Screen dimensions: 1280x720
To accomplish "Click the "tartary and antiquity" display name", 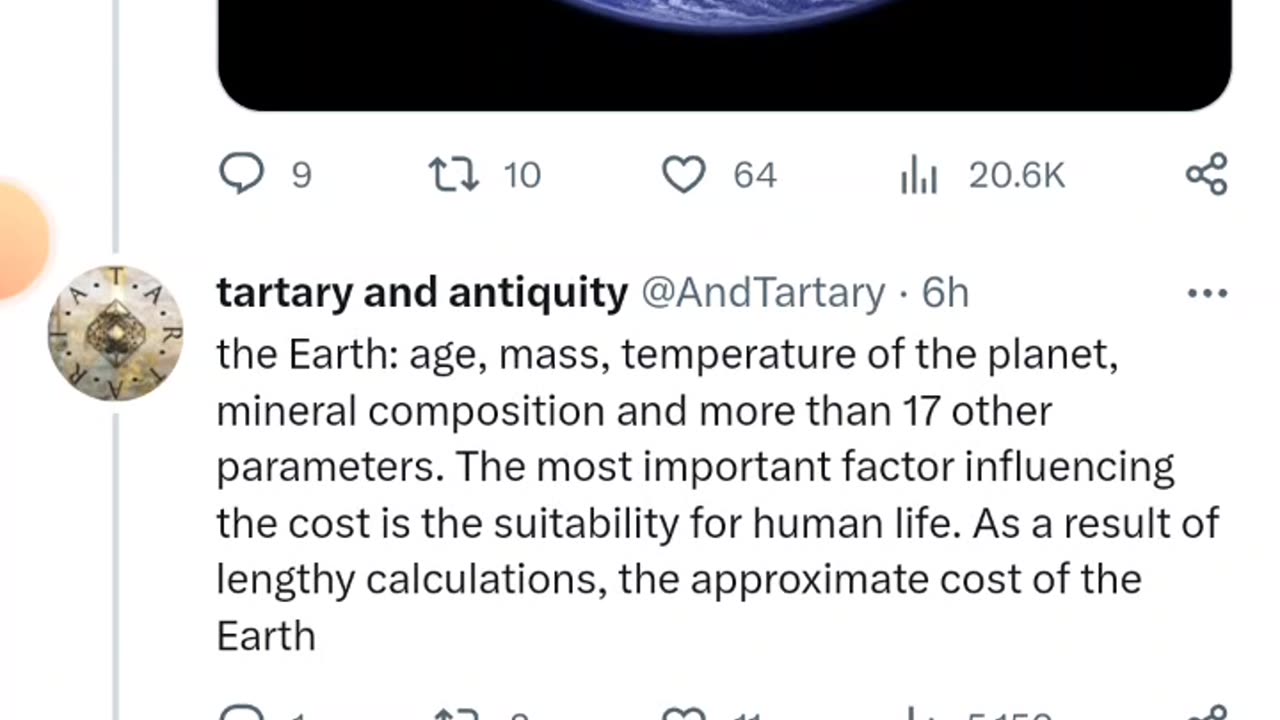I will click(x=422, y=293).
